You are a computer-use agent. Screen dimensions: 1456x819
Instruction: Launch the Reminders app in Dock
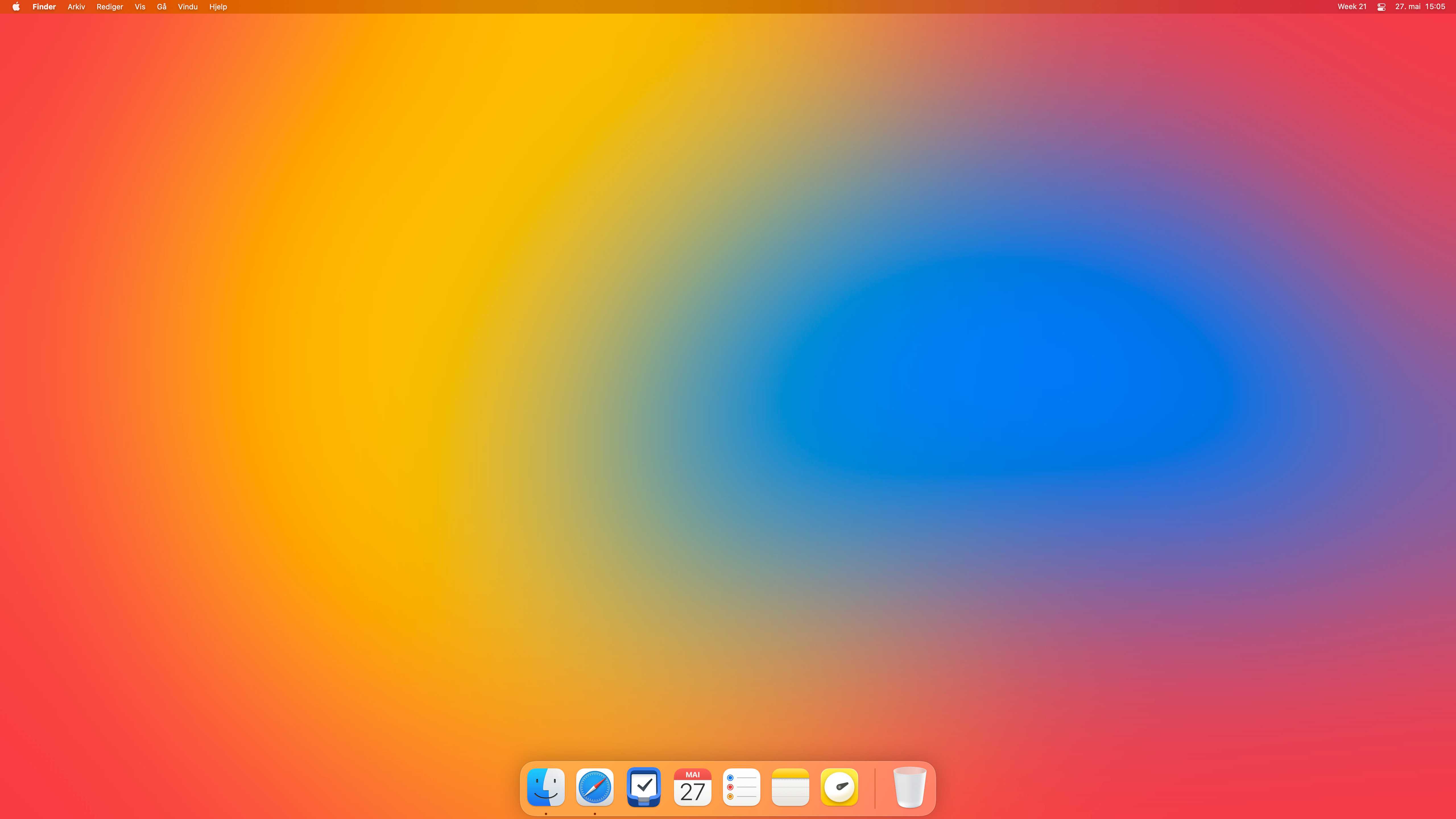(741, 787)
